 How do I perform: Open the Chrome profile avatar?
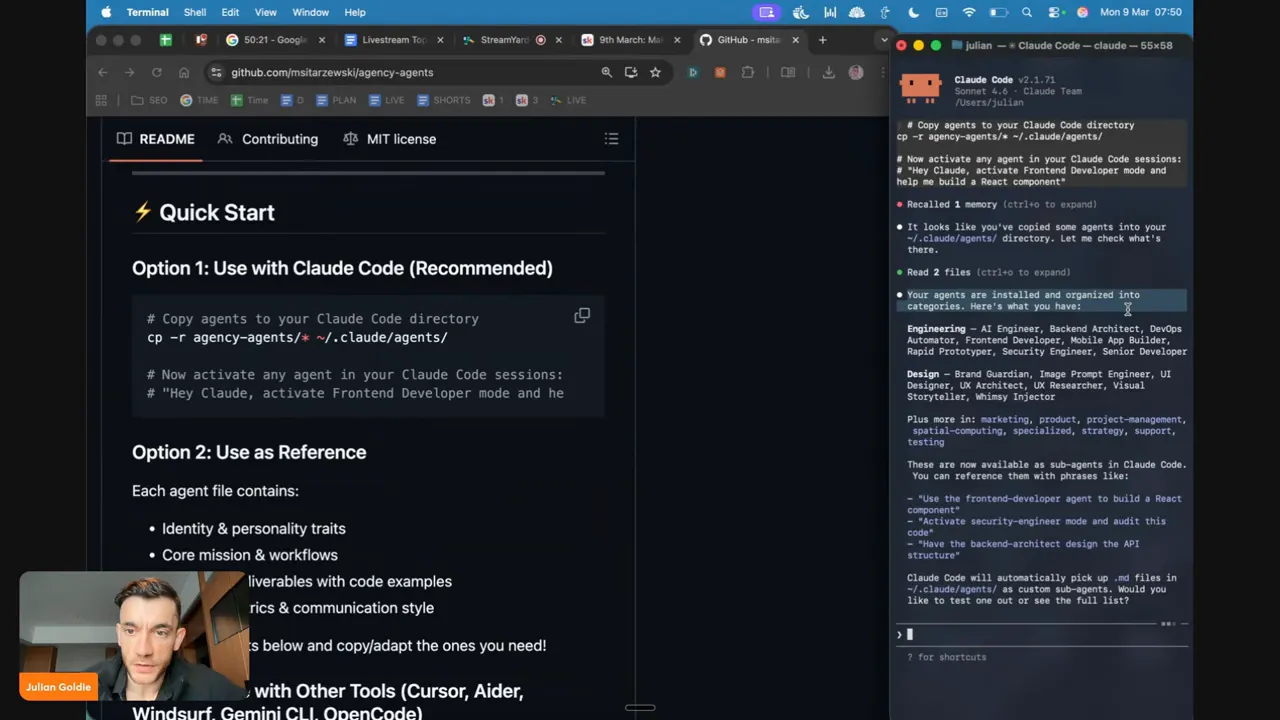point(855,72)
